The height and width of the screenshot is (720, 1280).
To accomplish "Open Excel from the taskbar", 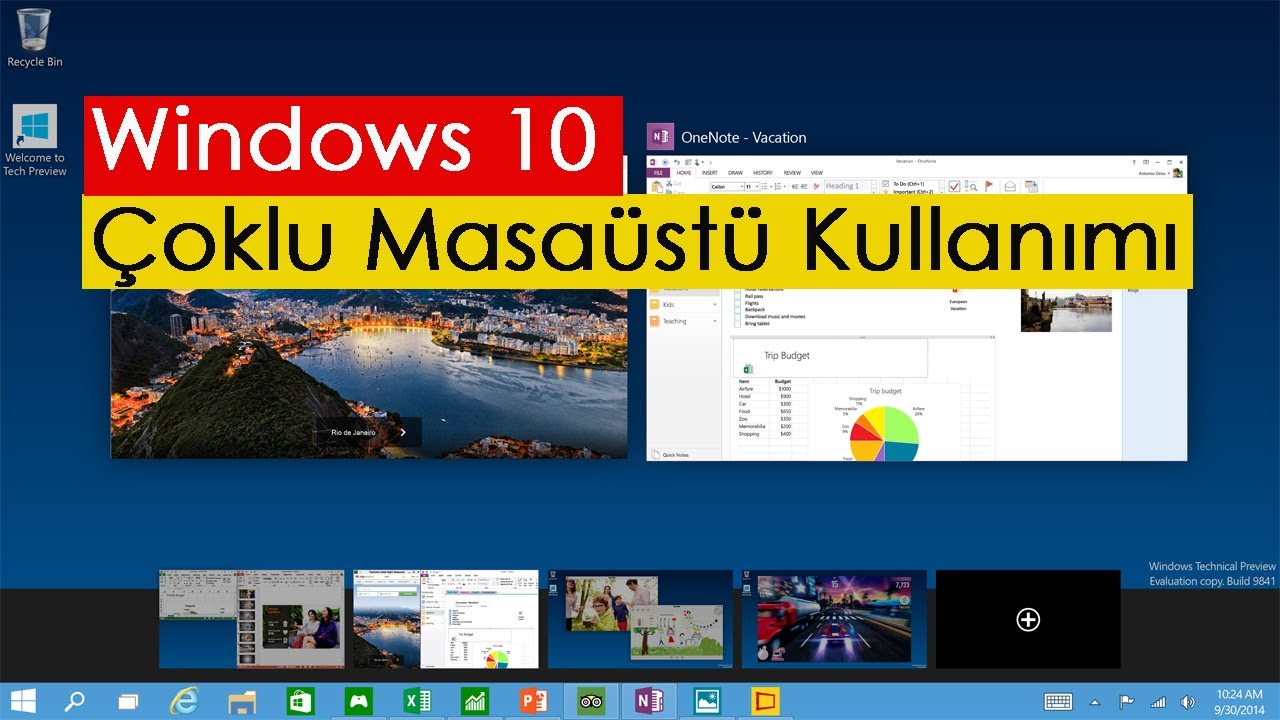I will (417, 701).
